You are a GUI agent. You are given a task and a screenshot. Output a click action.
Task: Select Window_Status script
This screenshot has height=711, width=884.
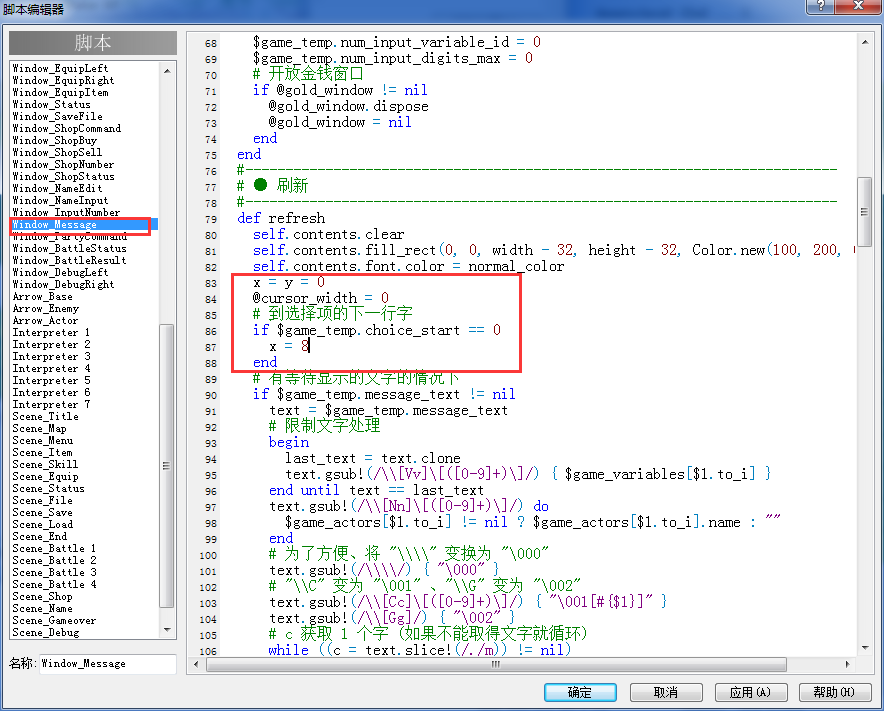pyautogui.click(x=51, y=104)
